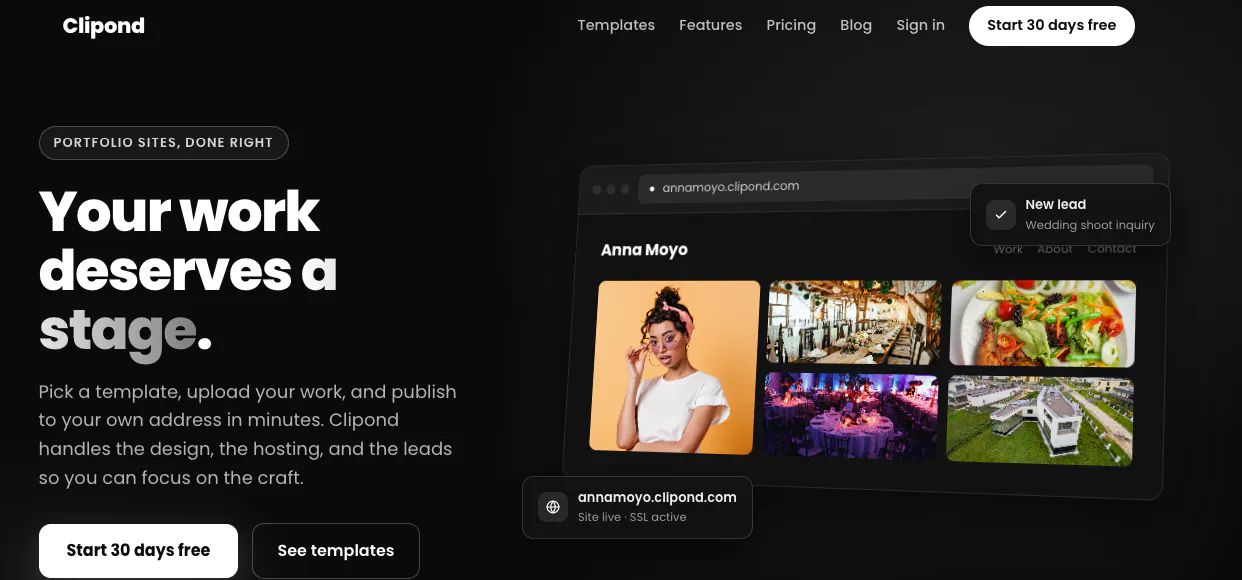Click Sign in in the header
This screenshot has height=580, width=1242.
(920, 25)
